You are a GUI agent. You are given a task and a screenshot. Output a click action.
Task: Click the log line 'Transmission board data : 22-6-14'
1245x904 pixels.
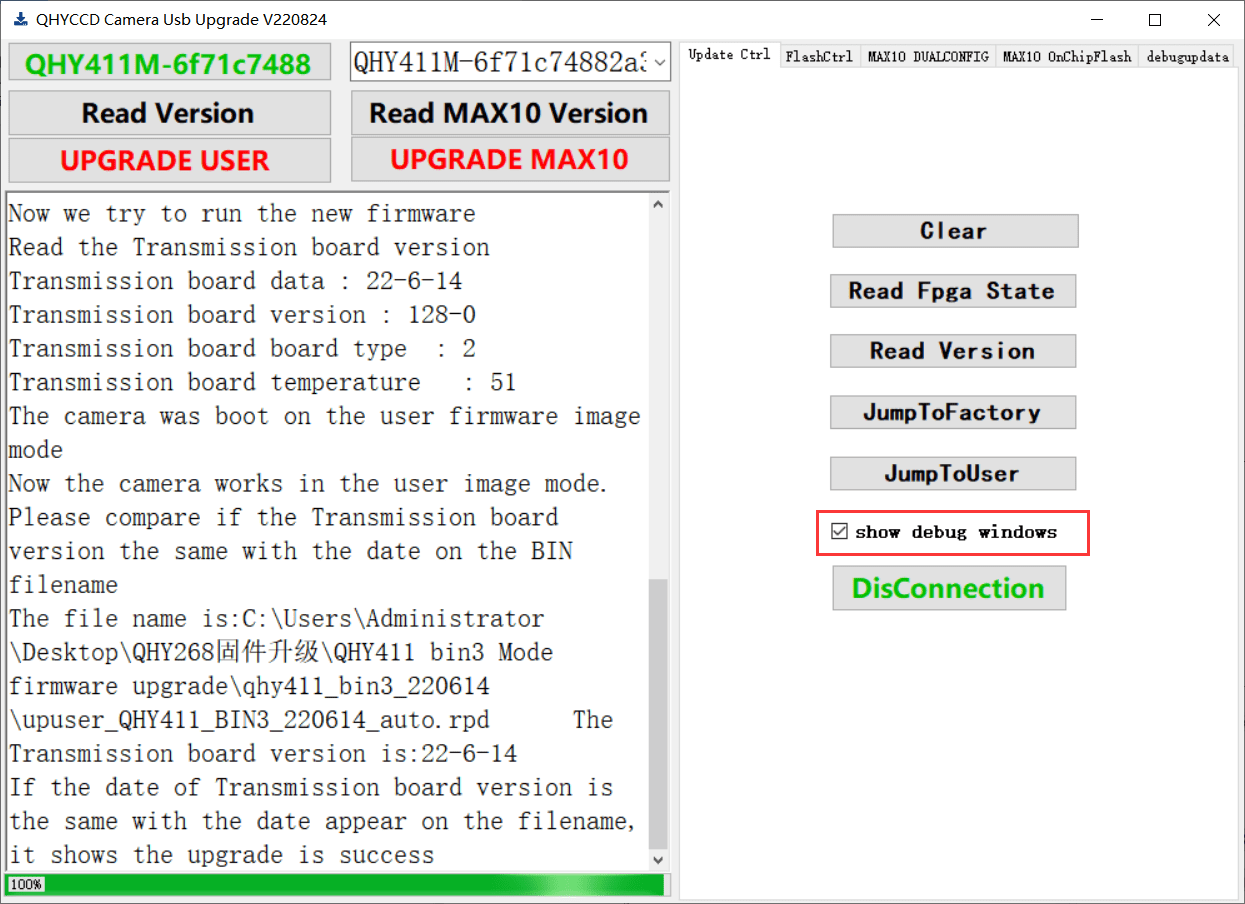point(236,281)
